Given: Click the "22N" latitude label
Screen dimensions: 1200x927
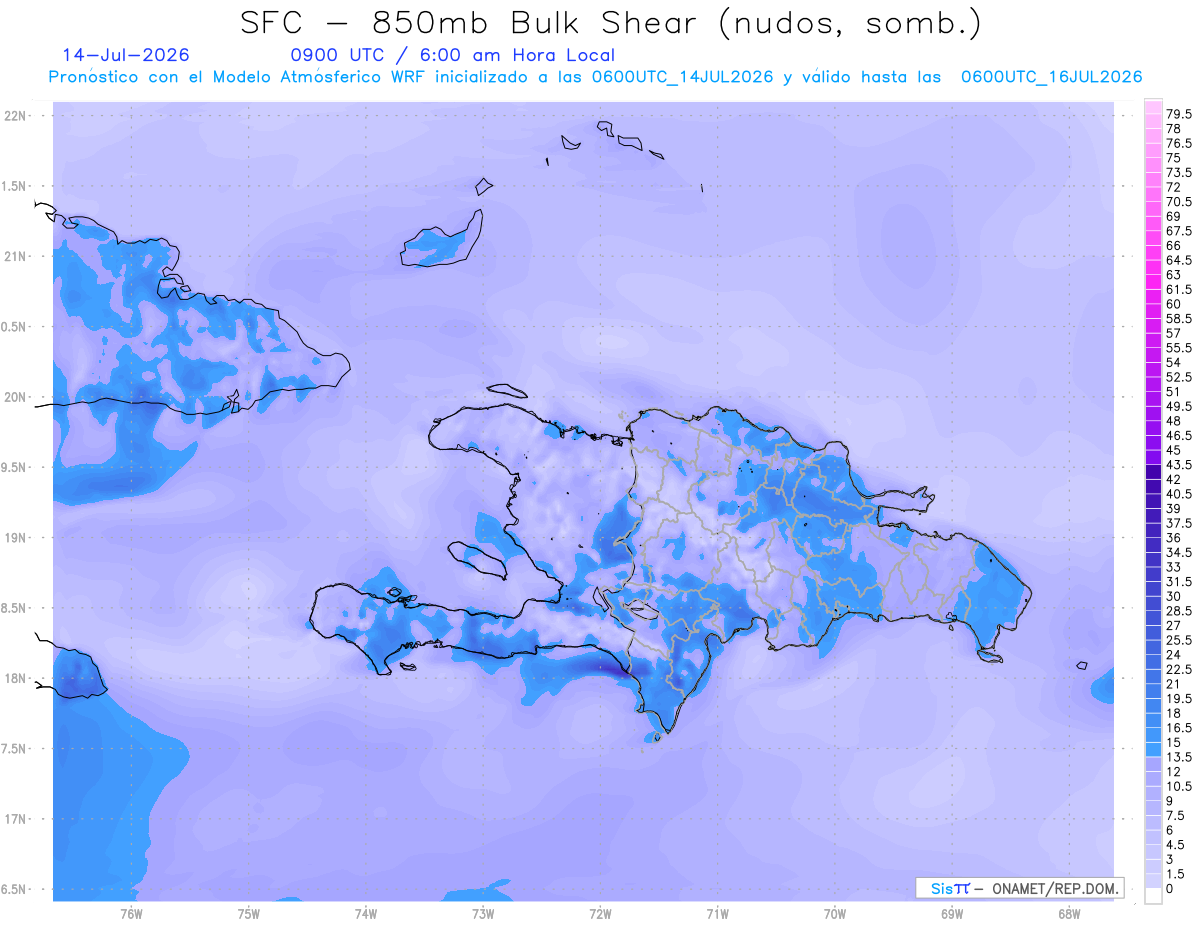Looking at the screenshot, I should tap(16, 116).
